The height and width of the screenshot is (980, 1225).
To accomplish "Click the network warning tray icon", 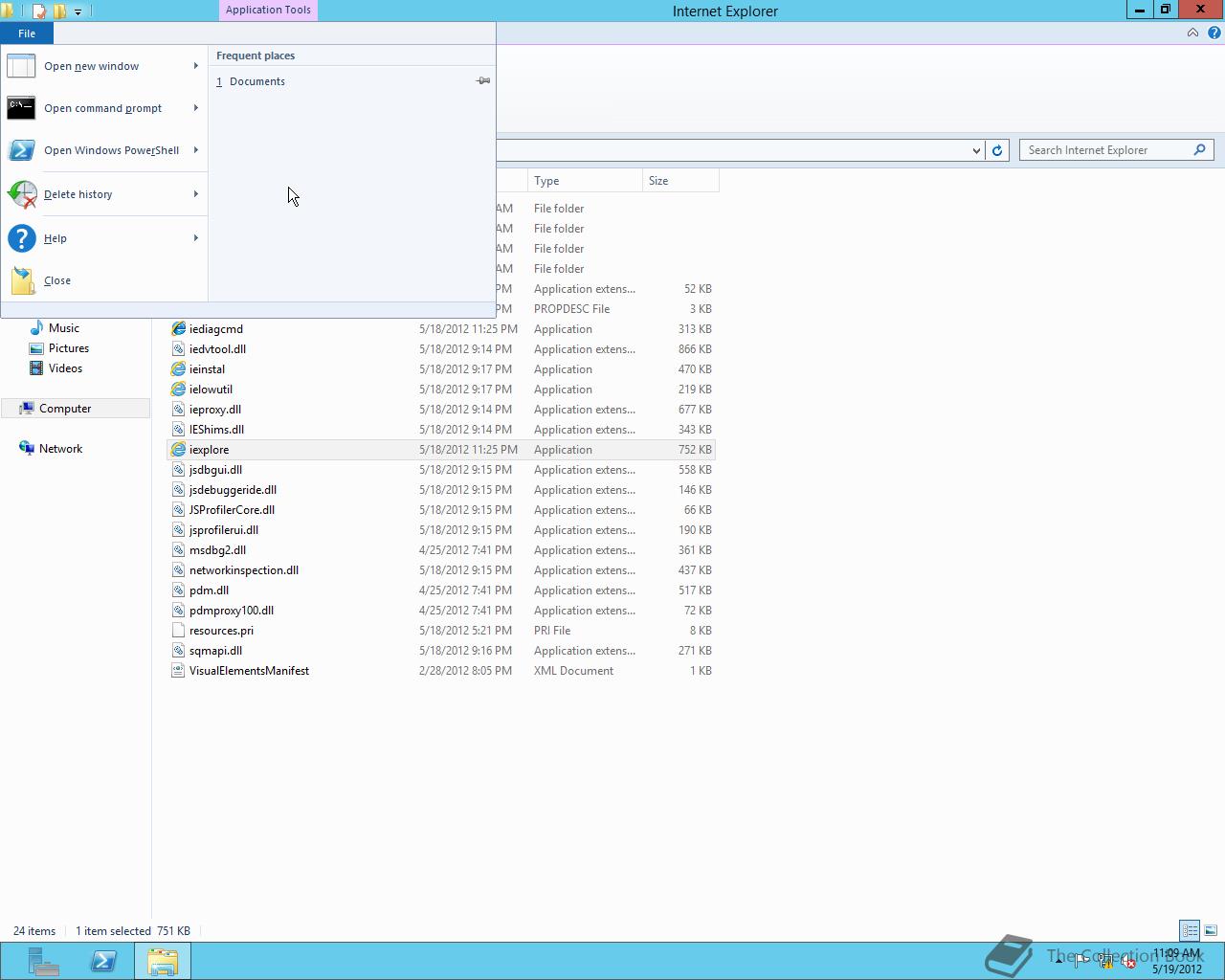I will pyautogui.click(x=1105, y=962).
